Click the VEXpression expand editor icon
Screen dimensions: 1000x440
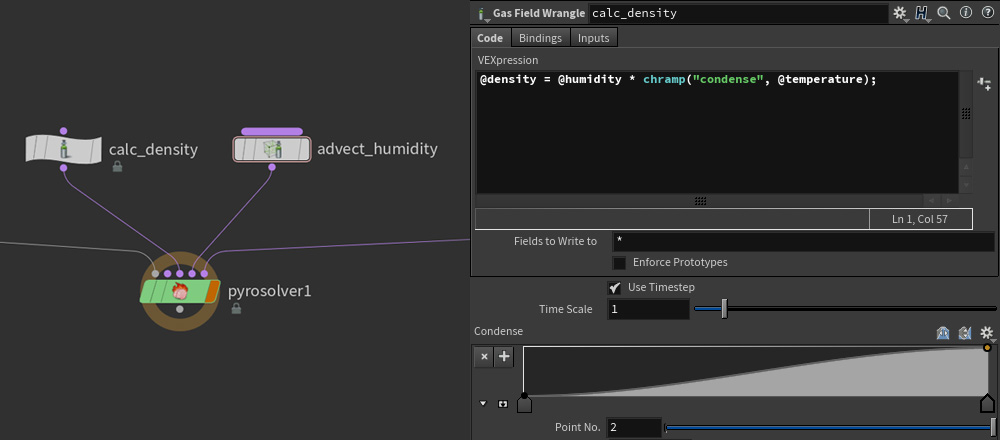tap(984, 85)
